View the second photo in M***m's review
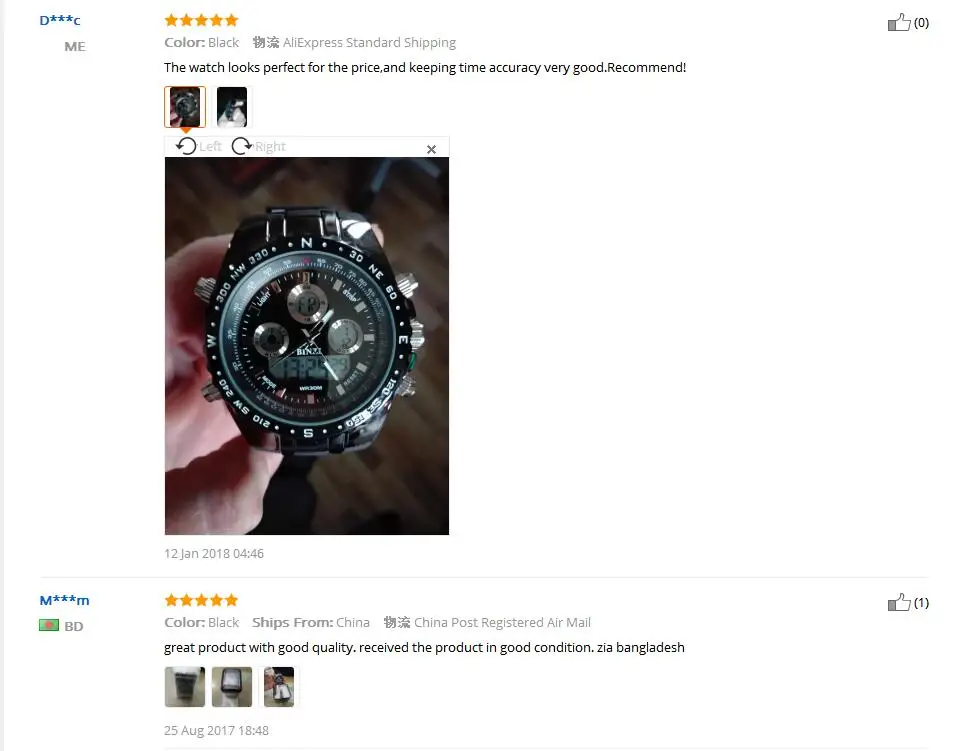This screenshot has width=964, height=751. [232, 686]
